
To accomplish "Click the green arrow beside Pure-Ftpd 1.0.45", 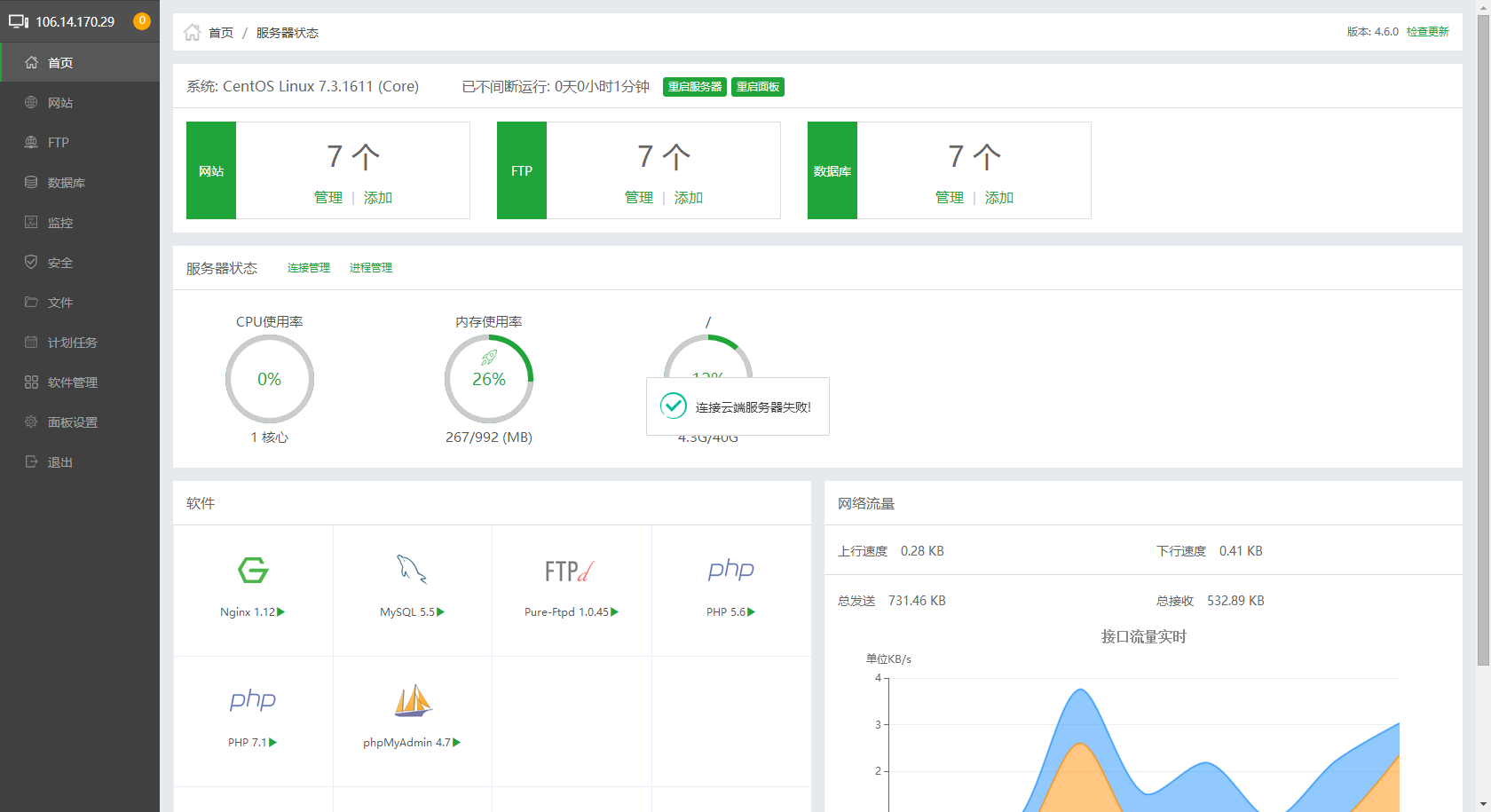I will 615,612.
